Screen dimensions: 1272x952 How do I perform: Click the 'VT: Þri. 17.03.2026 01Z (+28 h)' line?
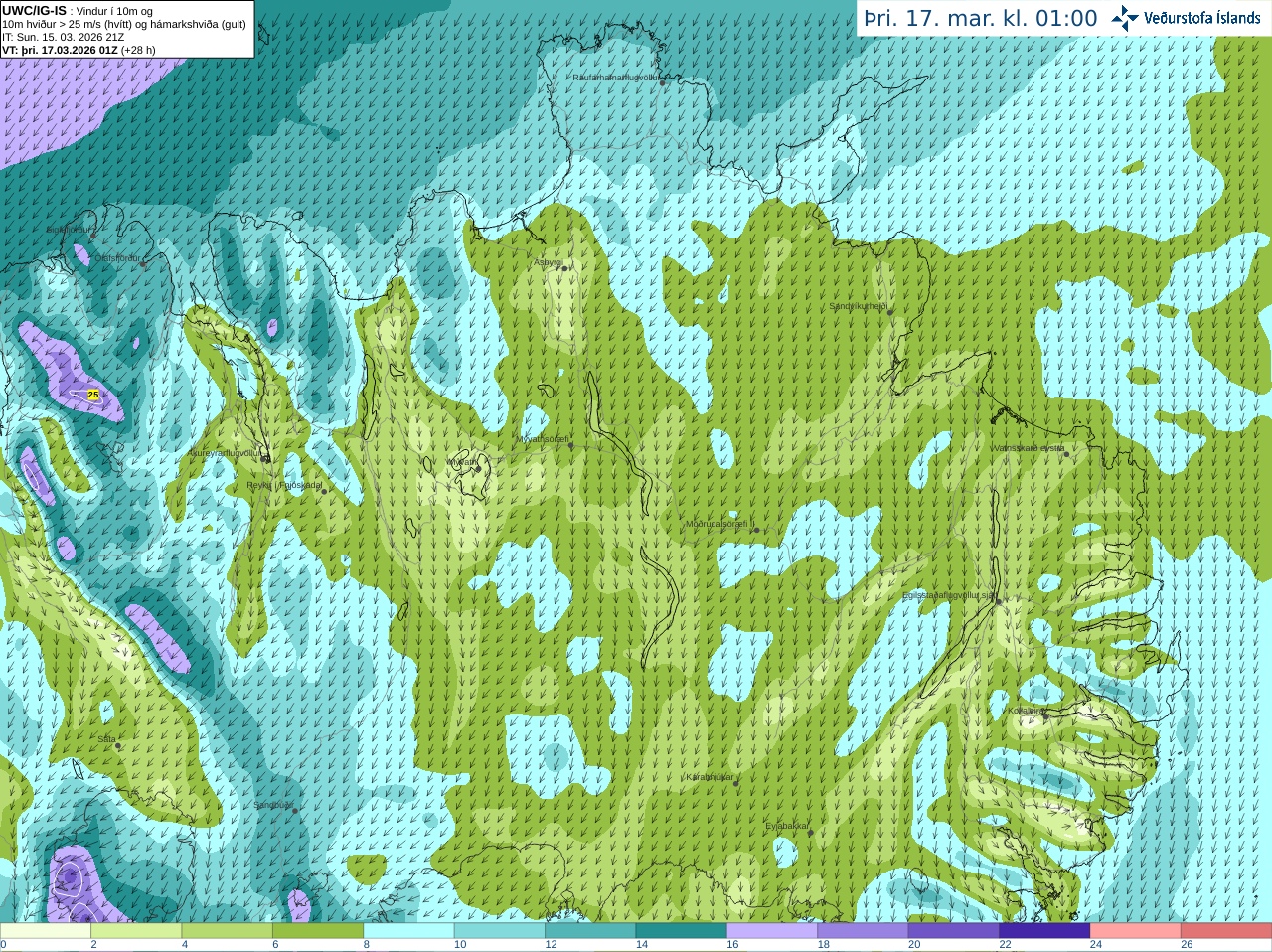point(79,50)
